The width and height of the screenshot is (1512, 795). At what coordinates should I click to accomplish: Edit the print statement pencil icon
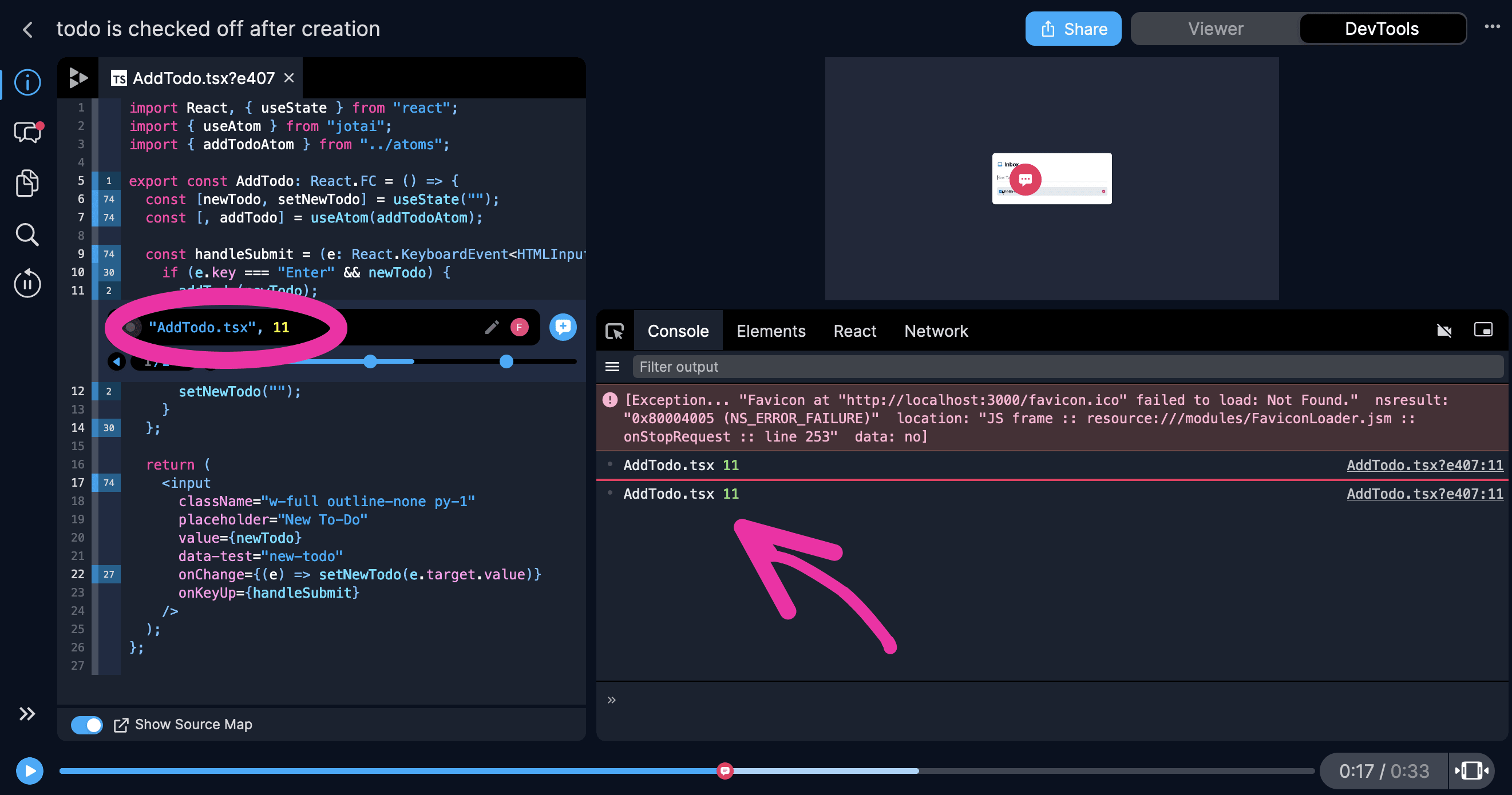[x=492, y=327]
